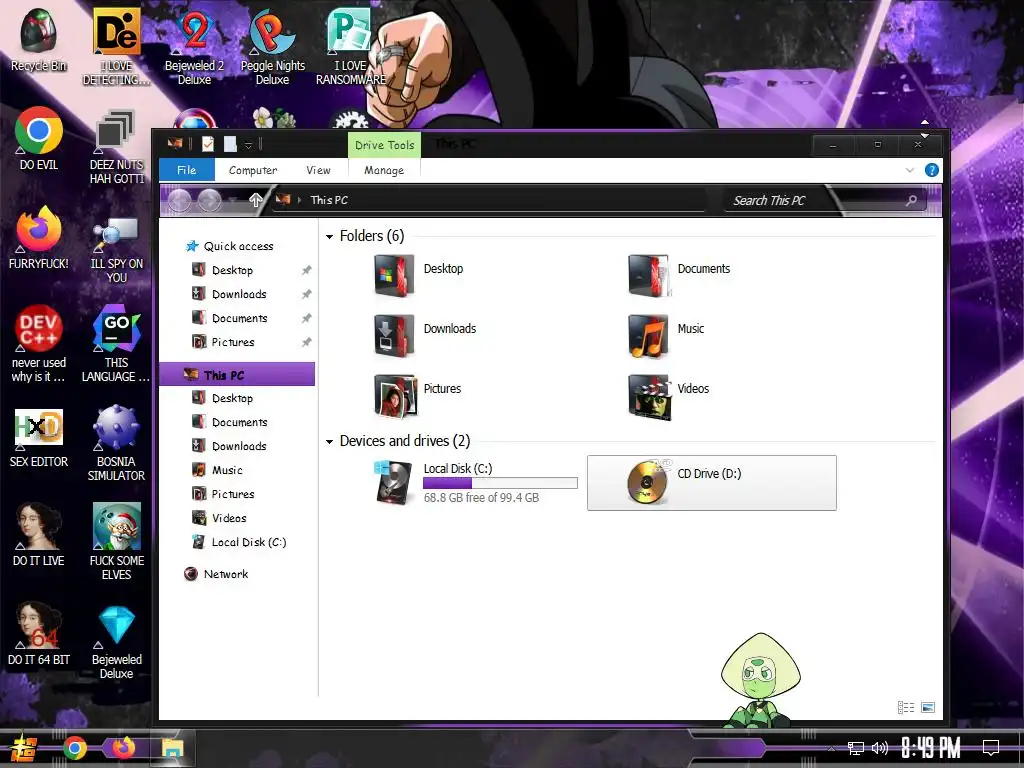The height and width of the screenshot is (768, 1024).
Task: Select the CD Drive (D:) item
Action: [712, 483]
